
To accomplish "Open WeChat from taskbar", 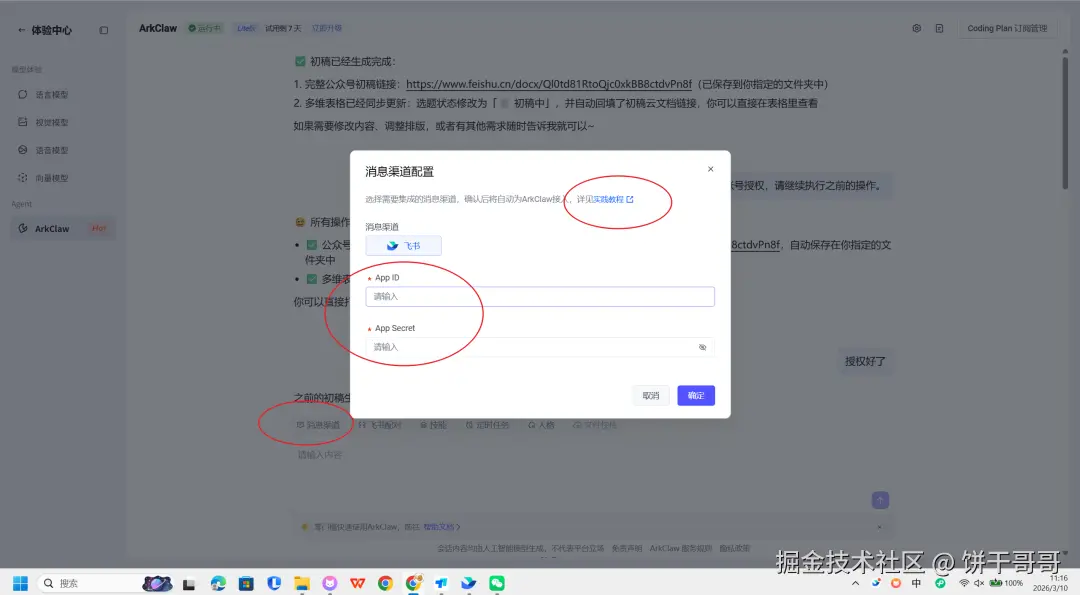I will click(497, 583).
